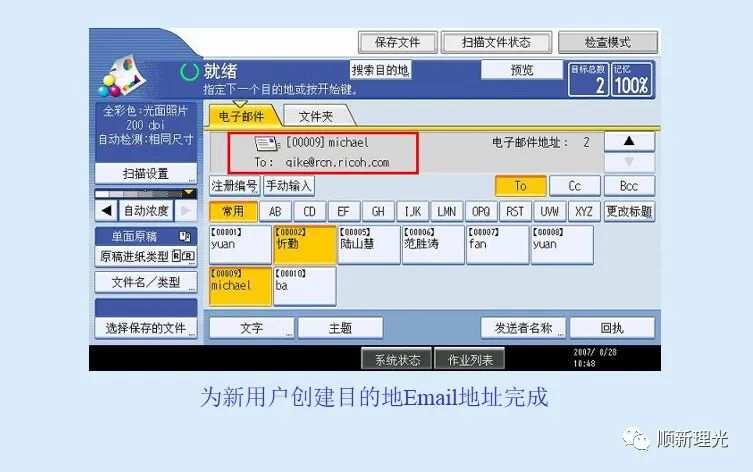Select 单面原稿 one-sided original
Image resolution: width=753 pixels, height=472 pixels.
pyautogui.click(x=146, y=236)
